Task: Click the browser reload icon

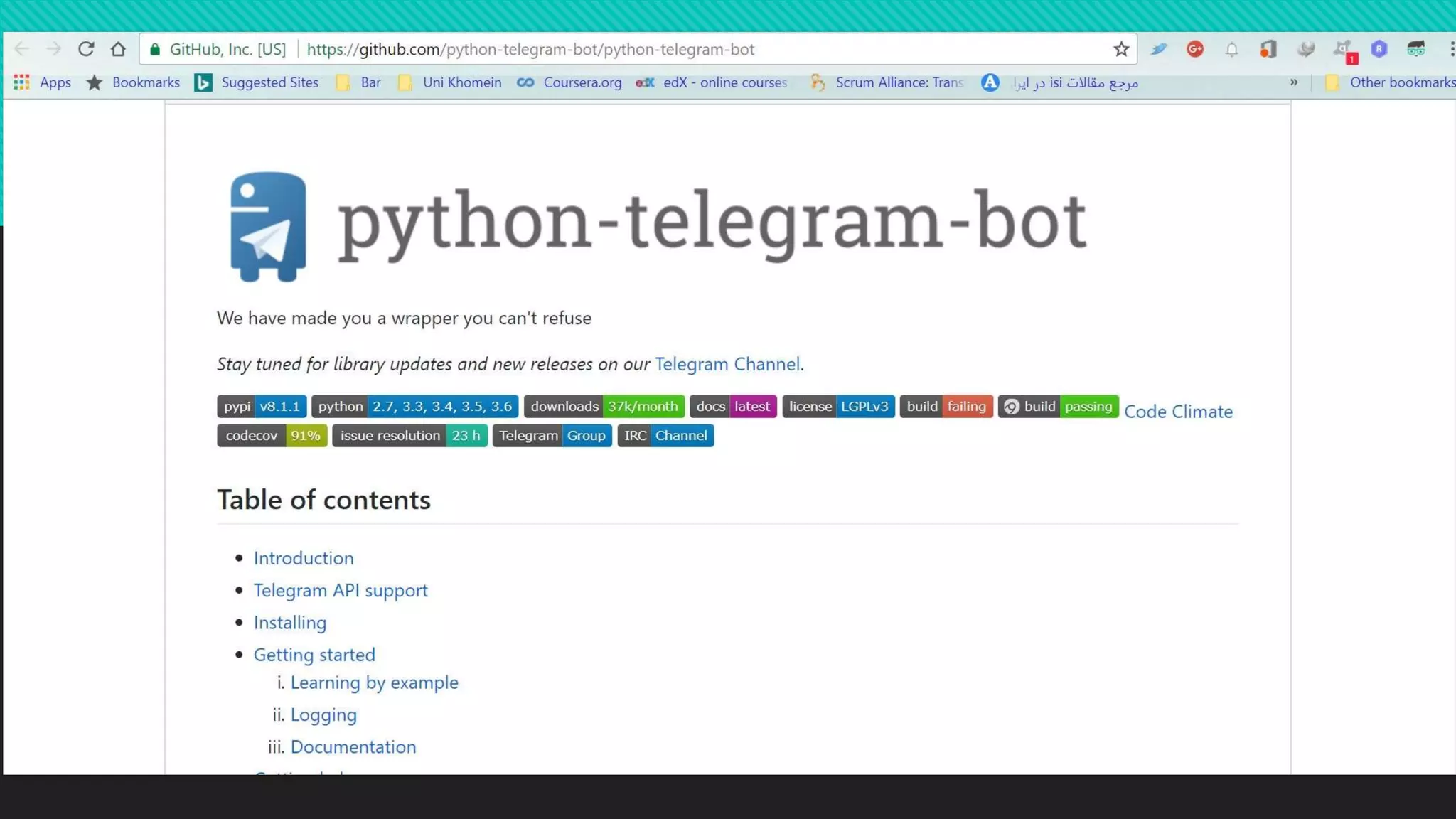Action: [x=86, y=49]
